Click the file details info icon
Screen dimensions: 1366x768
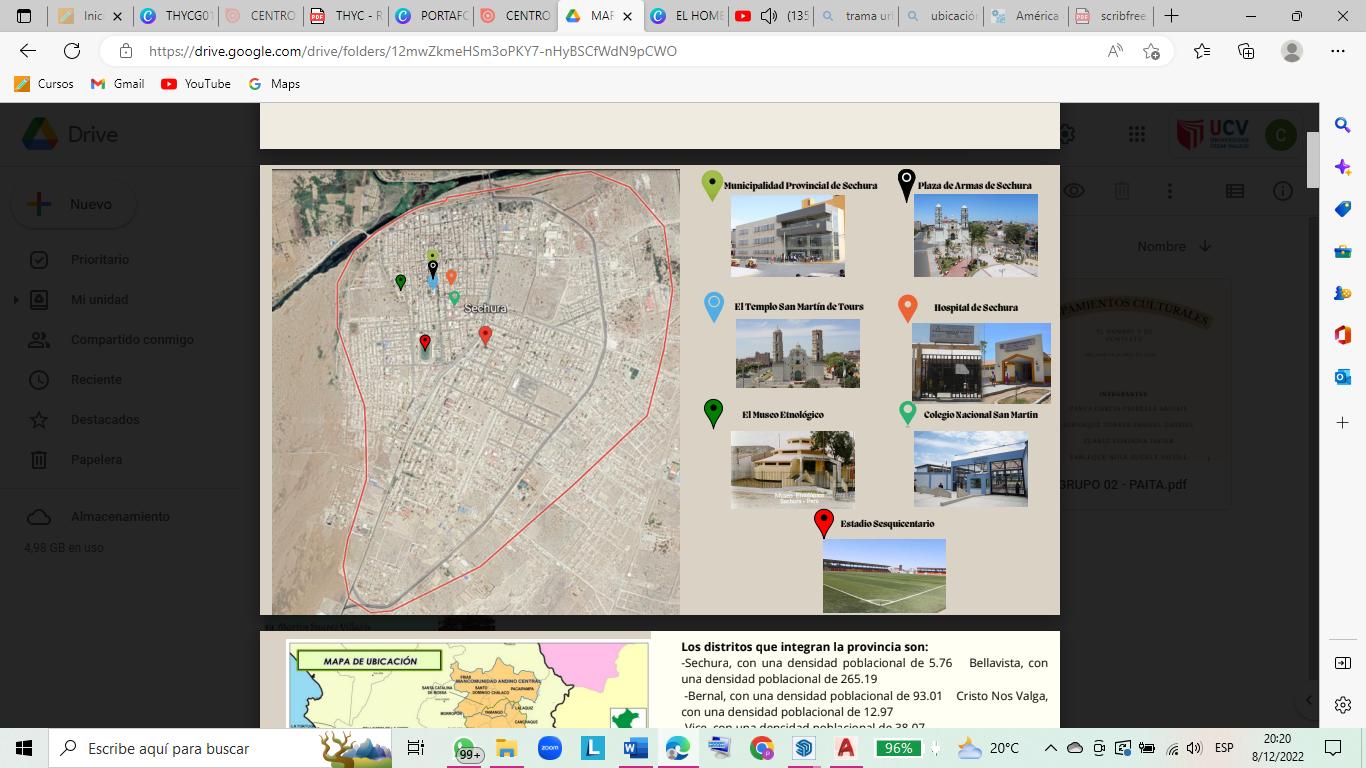coord(1282,191)
